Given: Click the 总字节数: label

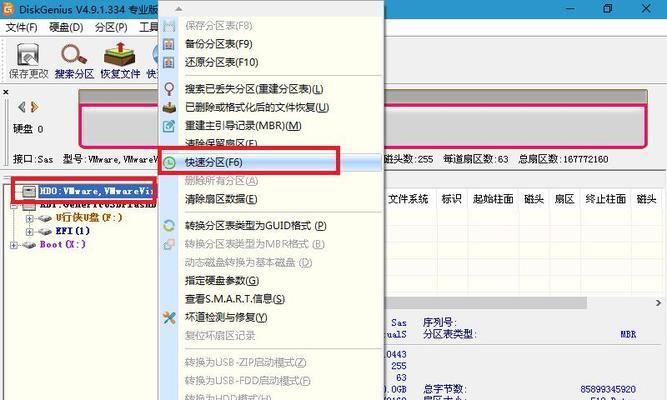Looking at the screenshot, I should click(x=445, y=389).
